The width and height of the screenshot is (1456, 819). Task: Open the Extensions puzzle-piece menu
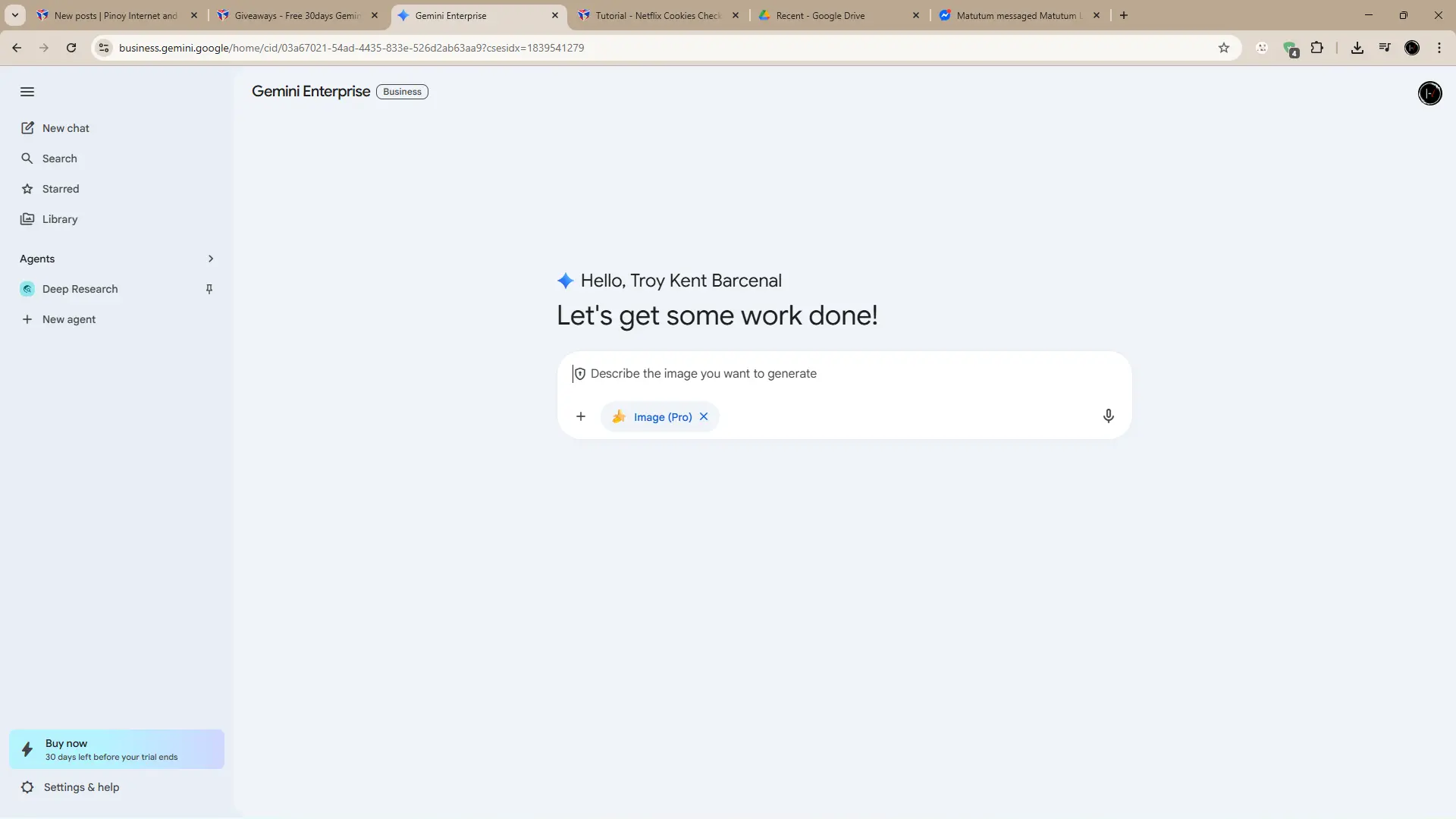tap(1317, 48)
